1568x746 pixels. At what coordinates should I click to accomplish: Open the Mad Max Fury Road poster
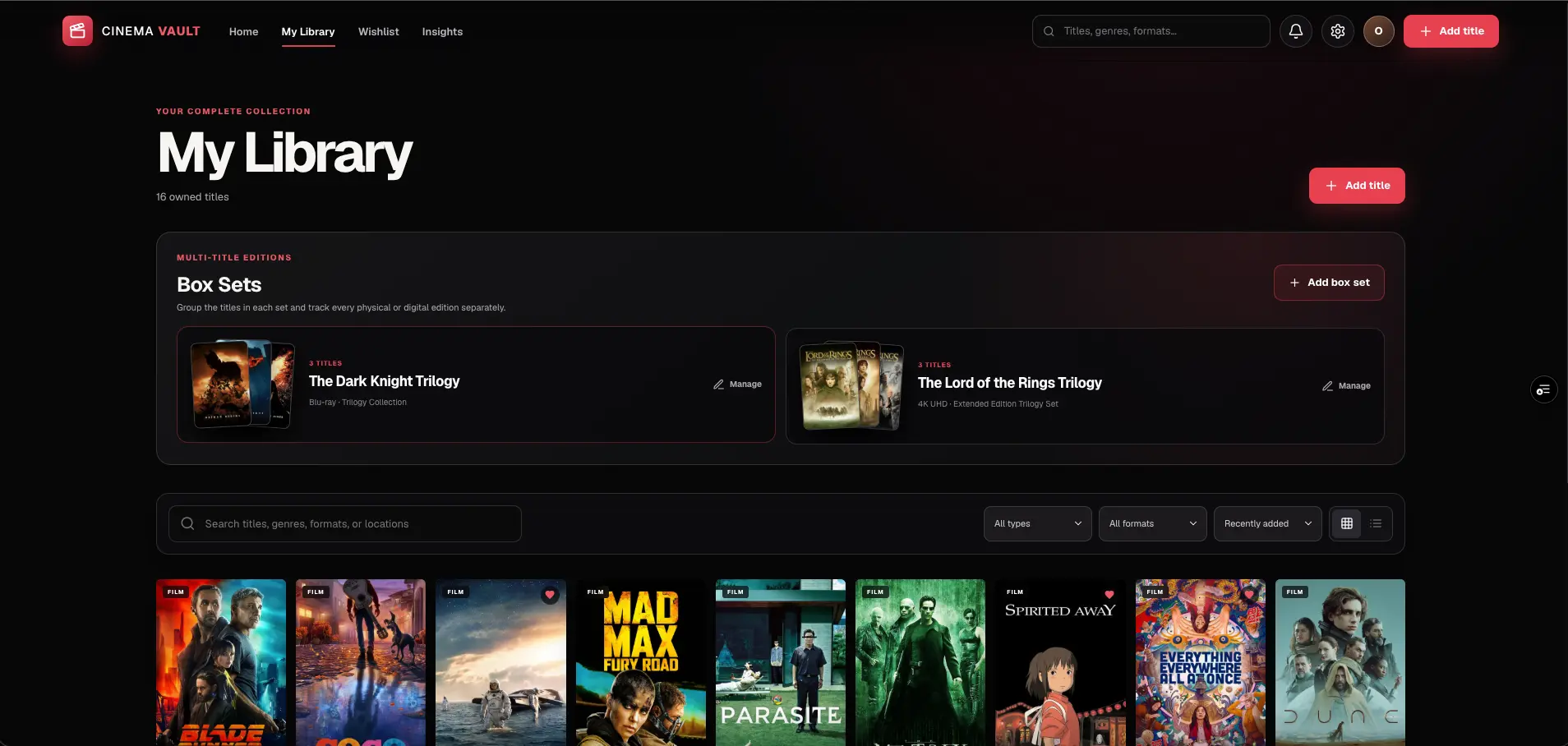tap(641, 662)
